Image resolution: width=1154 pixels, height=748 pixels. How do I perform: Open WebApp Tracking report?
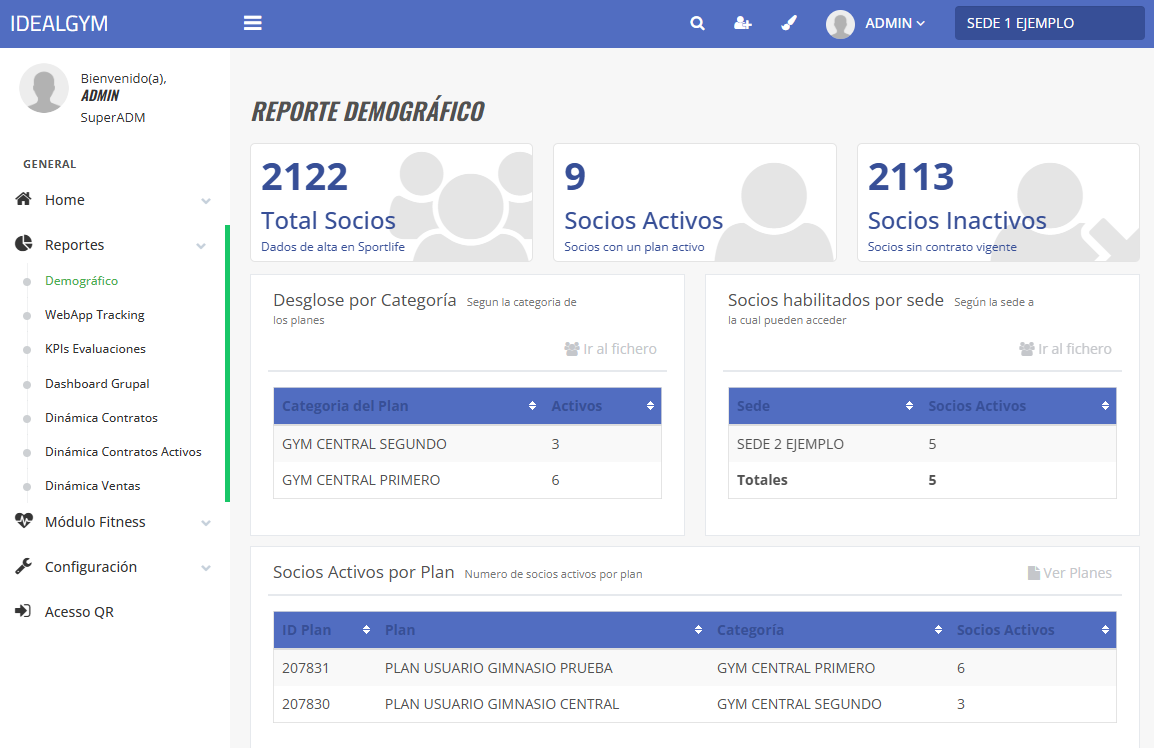(94, 314)
